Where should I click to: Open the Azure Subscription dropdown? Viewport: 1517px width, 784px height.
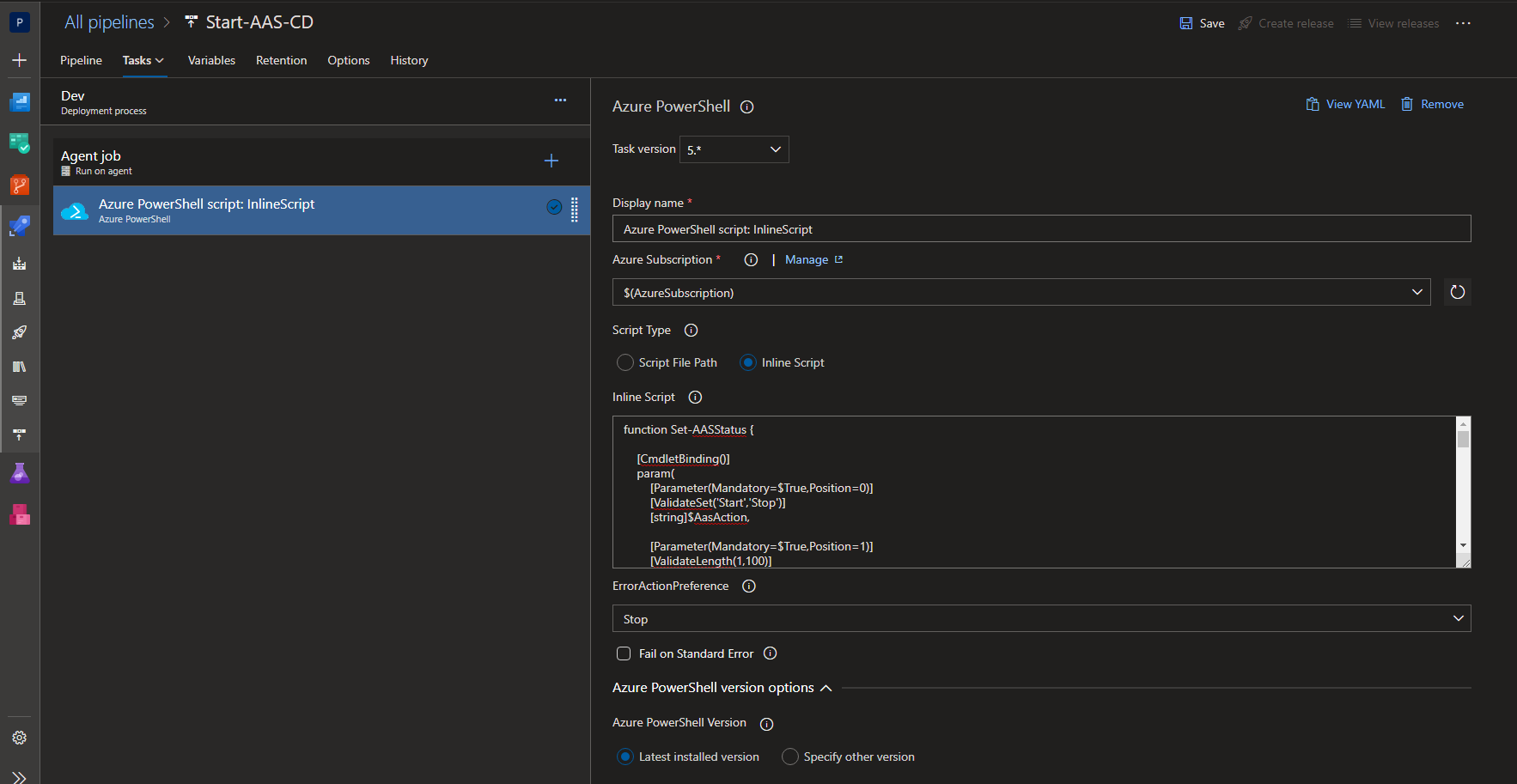(x=1021, y=292)
